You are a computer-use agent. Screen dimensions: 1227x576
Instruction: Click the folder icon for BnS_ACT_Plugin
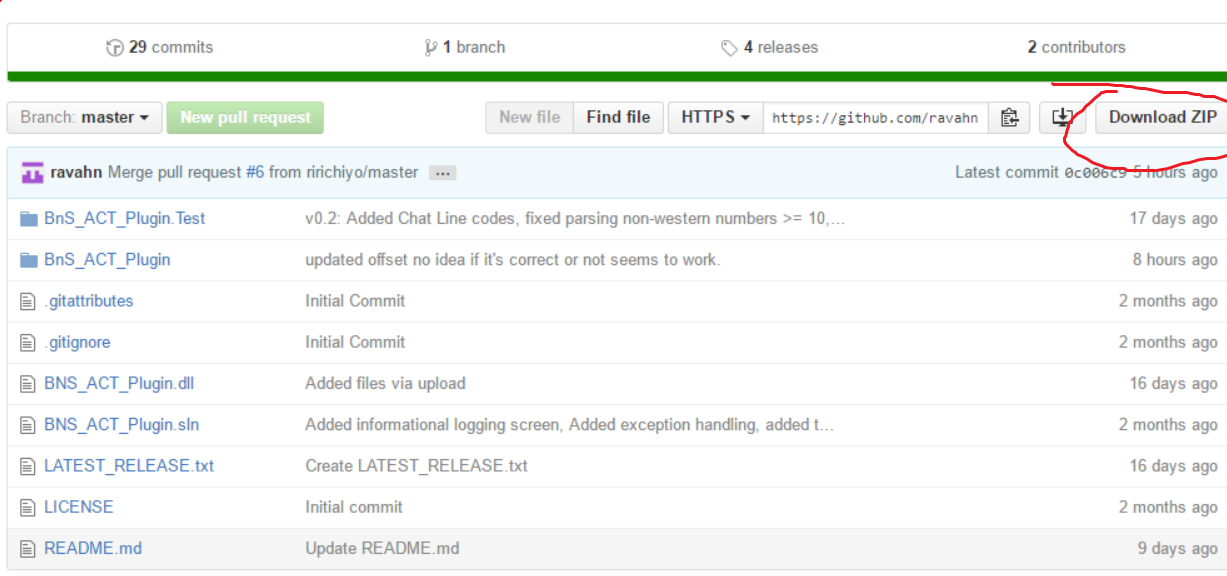coord(28,259)
